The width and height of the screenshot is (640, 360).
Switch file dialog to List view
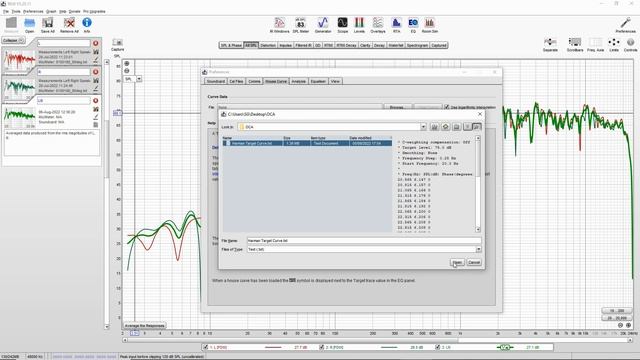(x=468, y=127)
